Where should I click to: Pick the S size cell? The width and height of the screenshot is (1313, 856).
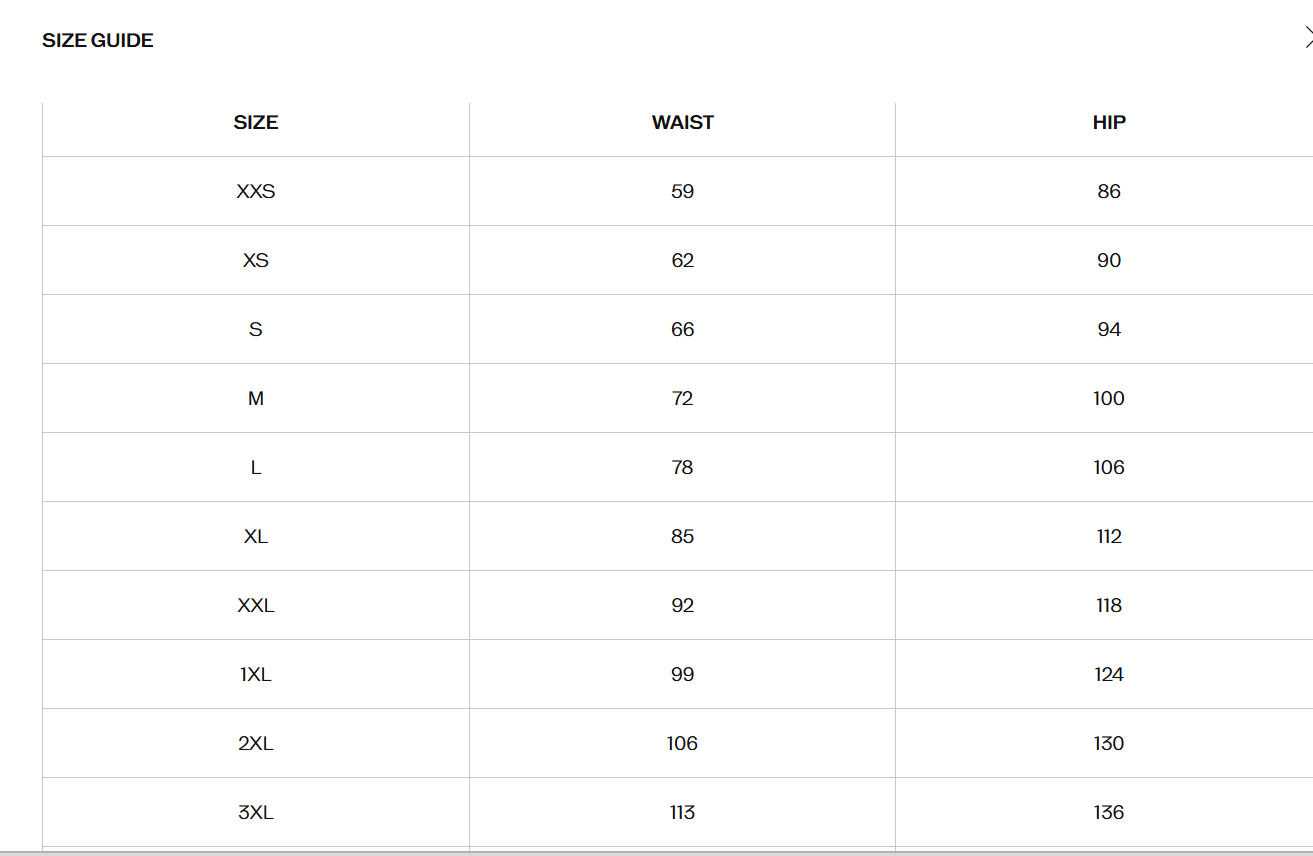pos(256,330)
